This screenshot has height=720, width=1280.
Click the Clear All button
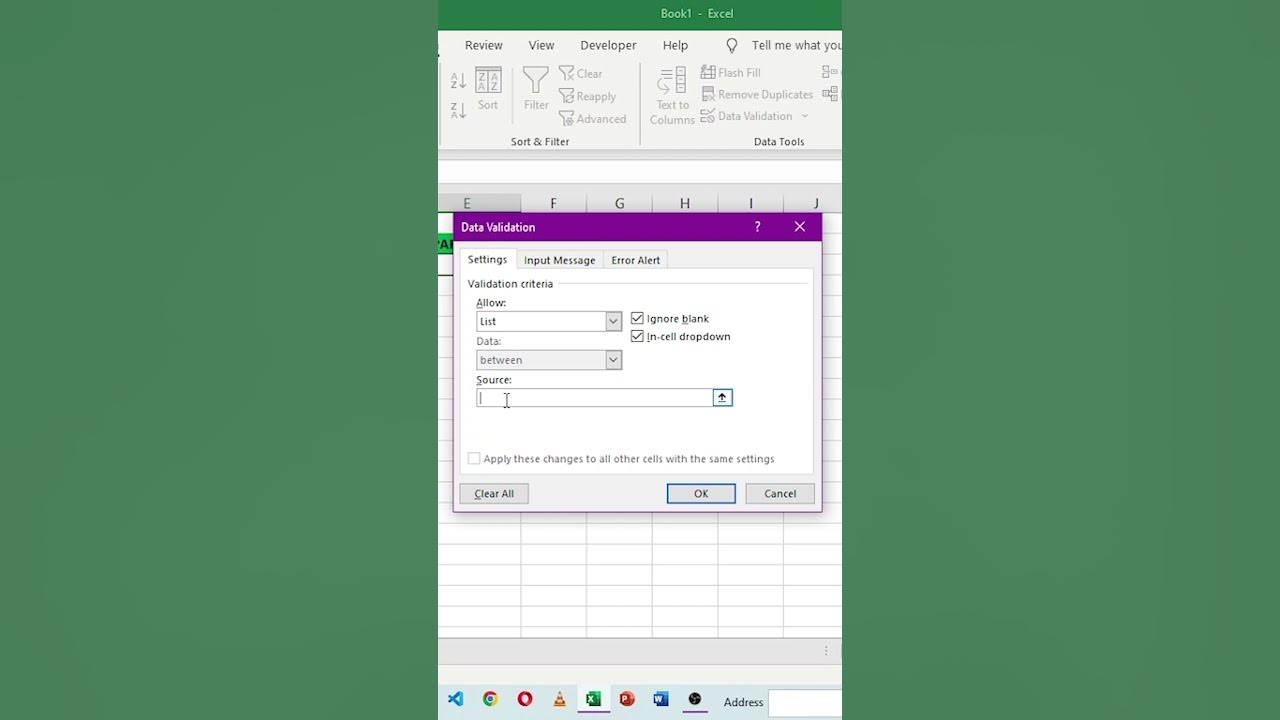(x=494, y=494)
